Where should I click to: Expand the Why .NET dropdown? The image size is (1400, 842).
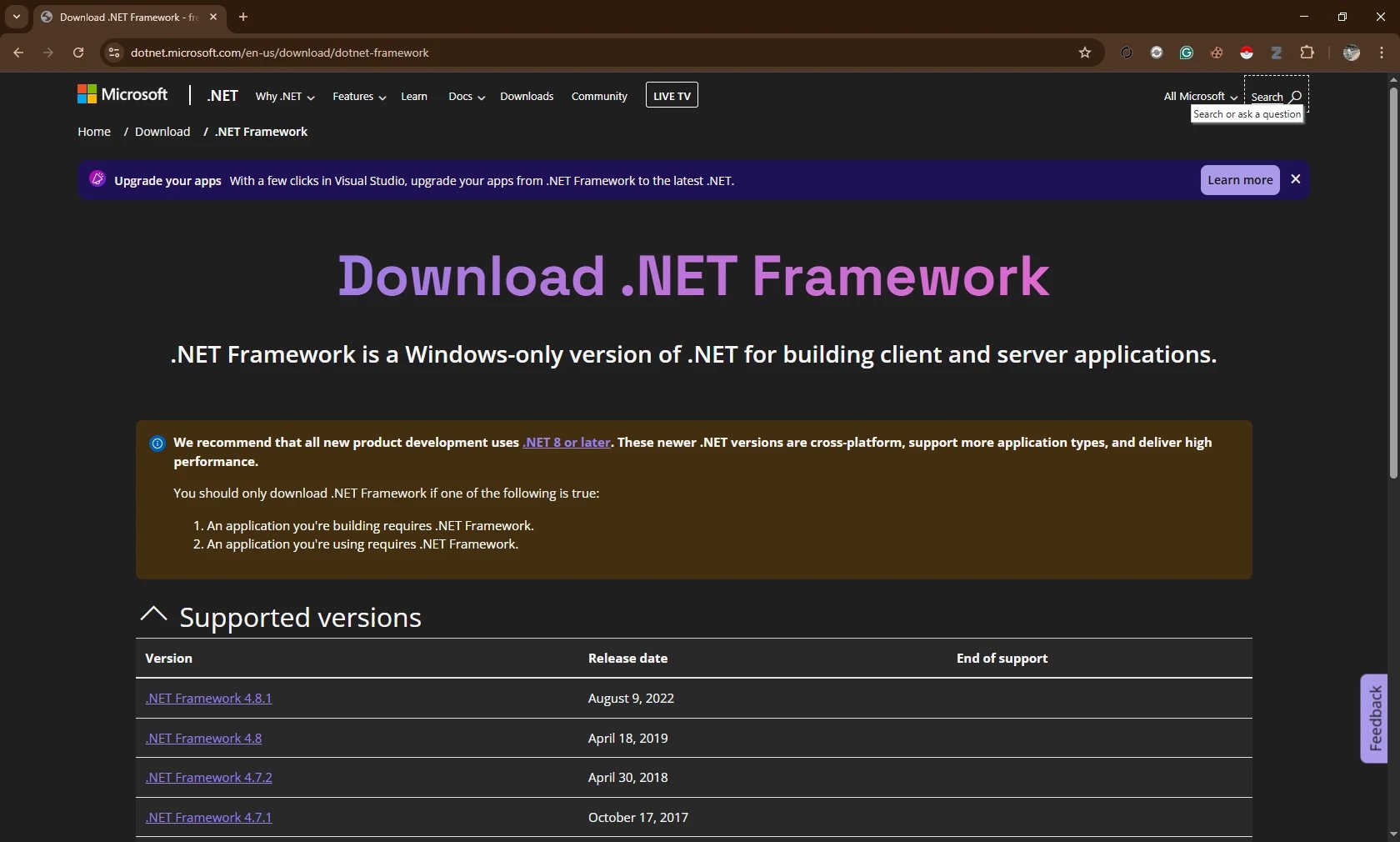click(x=284, y=97)
